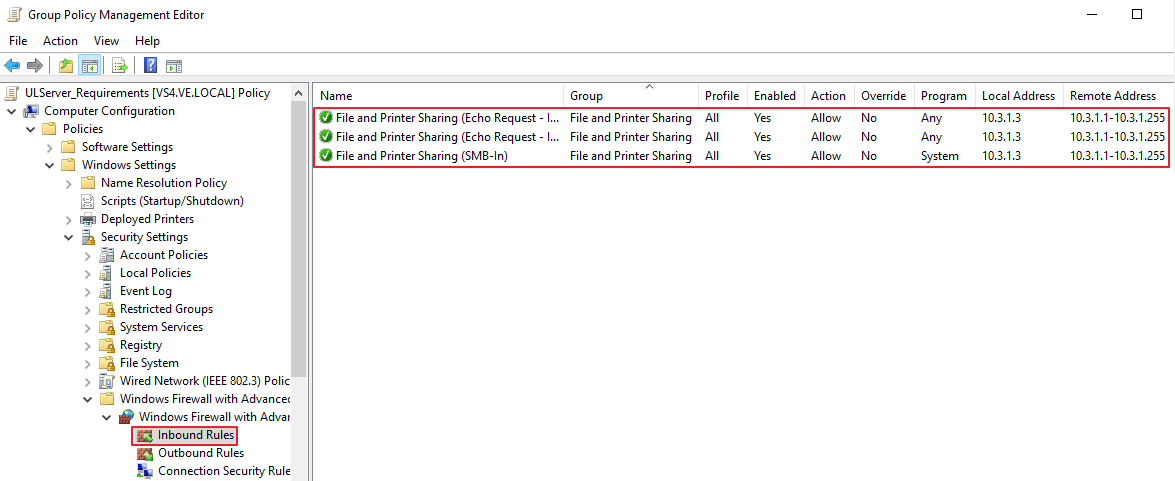Expand the File System node
Viewport: 1175px width, 481px height.
[x=88, y=363]
